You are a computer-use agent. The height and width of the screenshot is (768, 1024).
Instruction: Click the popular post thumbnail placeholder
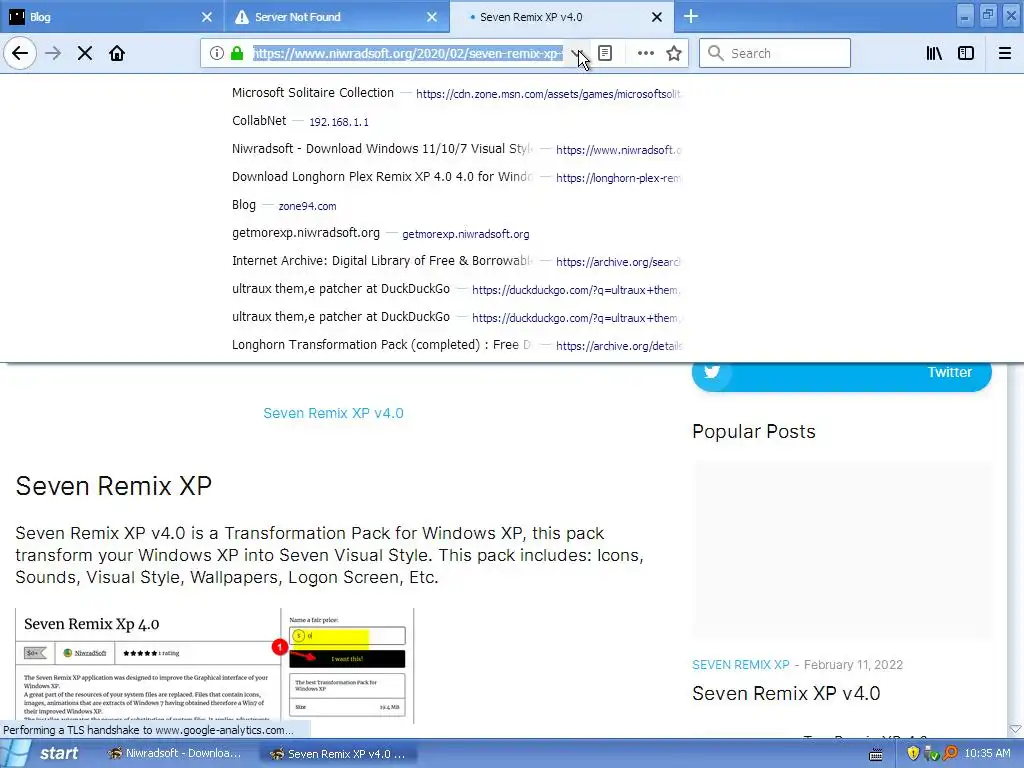tap(842, 550)
